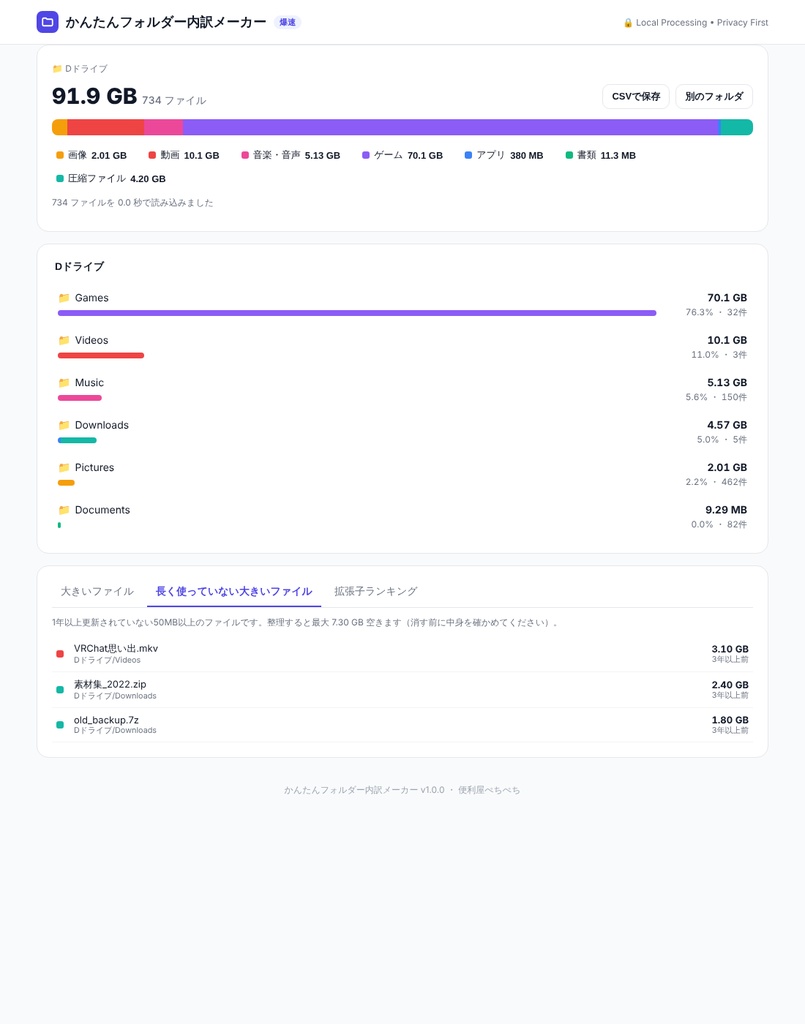Click the purple folder app logo icon
805x1024 pixels.
click(47, 22)
